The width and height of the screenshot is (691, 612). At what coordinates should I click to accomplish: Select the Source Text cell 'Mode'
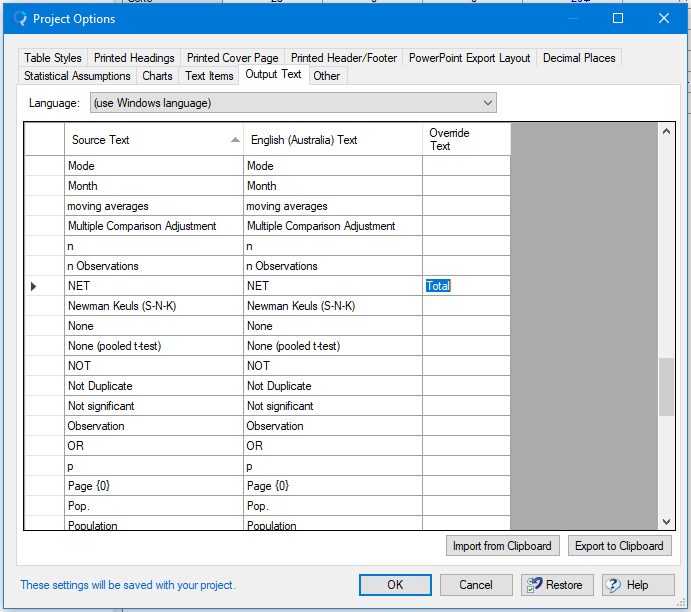pos(154,166)
